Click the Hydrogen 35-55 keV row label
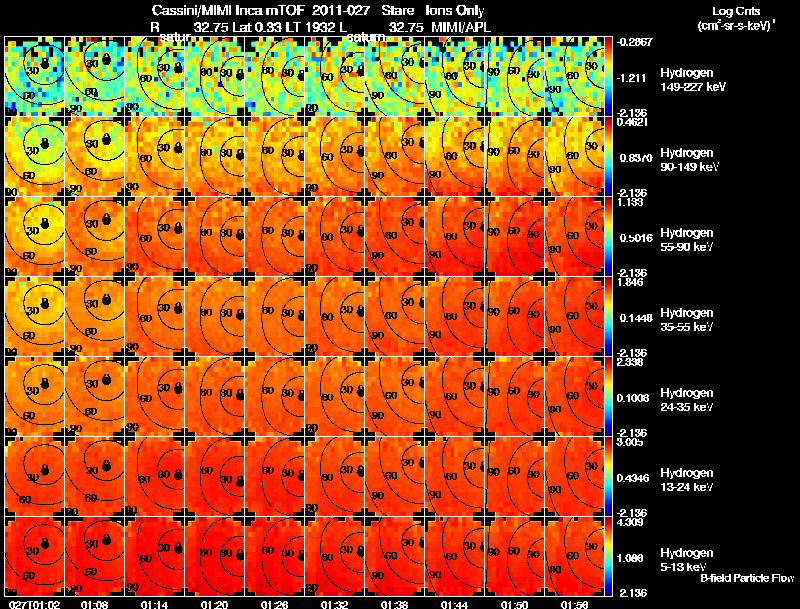This screenshot has height=609, width=800. 687,320
